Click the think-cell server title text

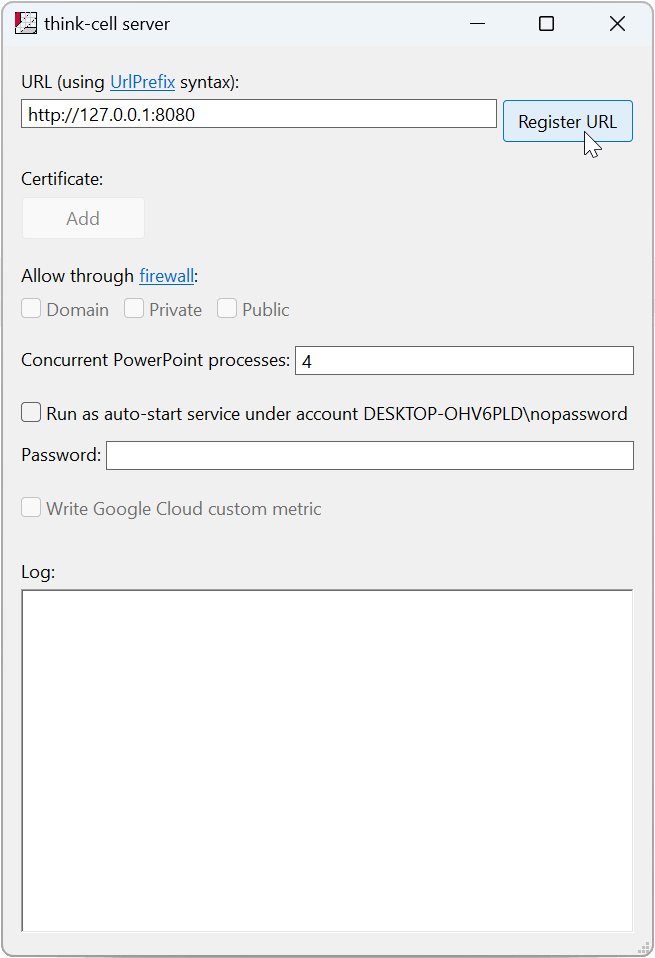107,24
